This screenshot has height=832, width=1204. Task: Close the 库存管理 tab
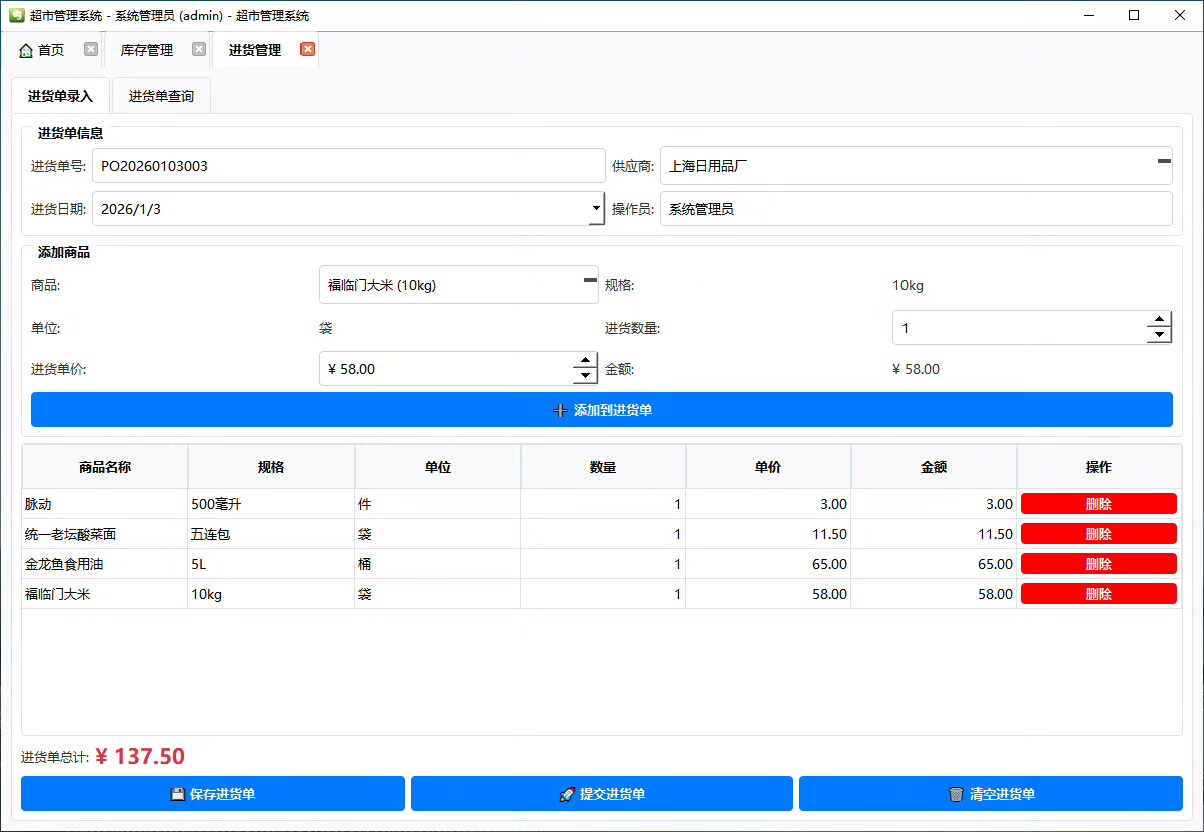coord(199,49)
